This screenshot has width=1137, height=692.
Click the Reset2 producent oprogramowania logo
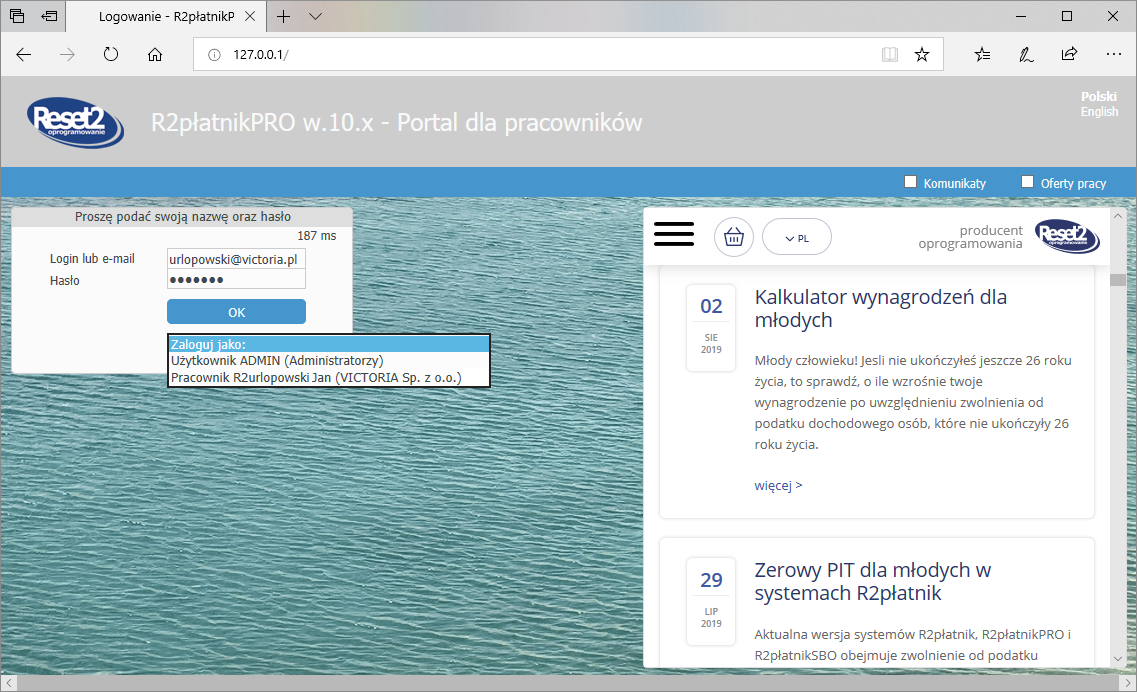[x=1067, y=236]
